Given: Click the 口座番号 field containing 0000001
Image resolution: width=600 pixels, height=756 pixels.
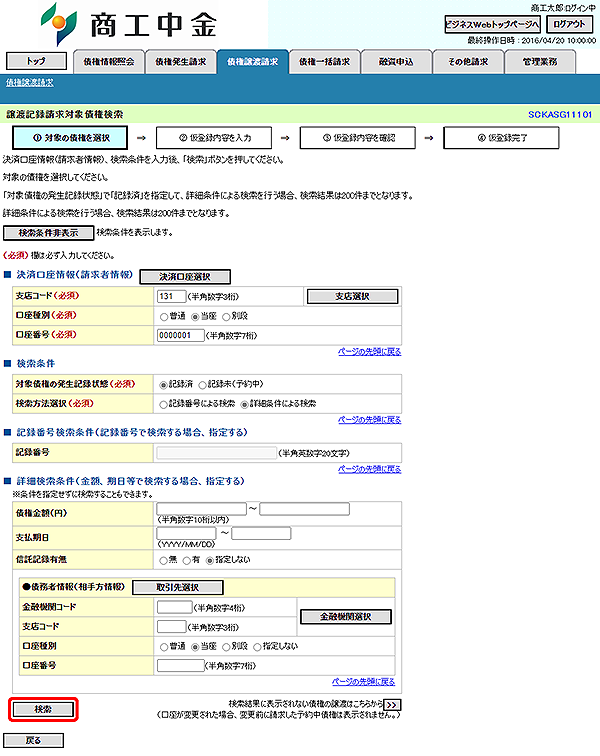Looking at the screenshot, I should [x=180, y=335].
